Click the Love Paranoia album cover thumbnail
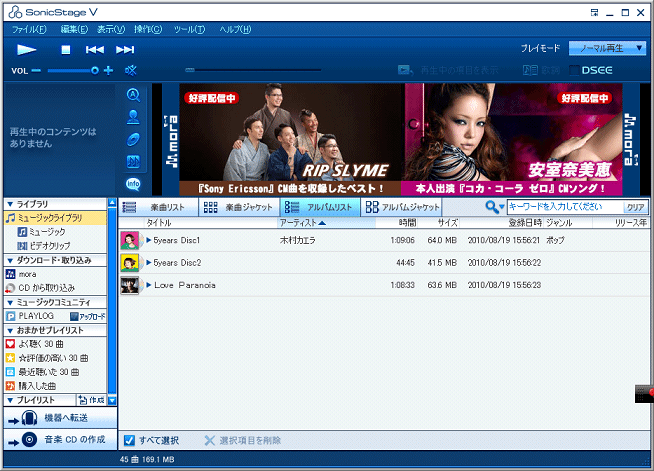This screenshot has height=471, width=654. [x=130, y=285]
